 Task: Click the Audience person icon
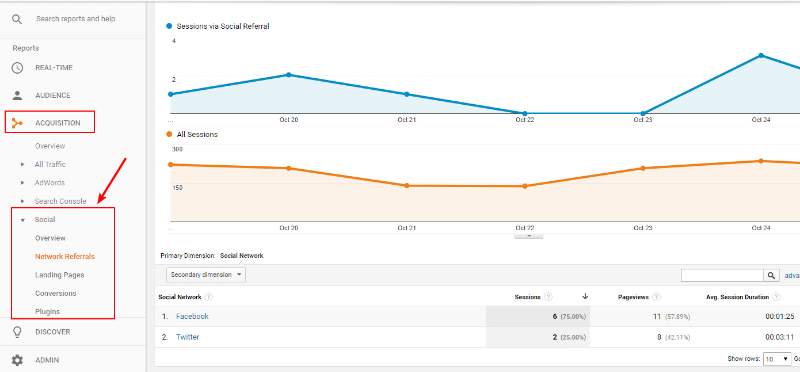(x=17, y=95)
